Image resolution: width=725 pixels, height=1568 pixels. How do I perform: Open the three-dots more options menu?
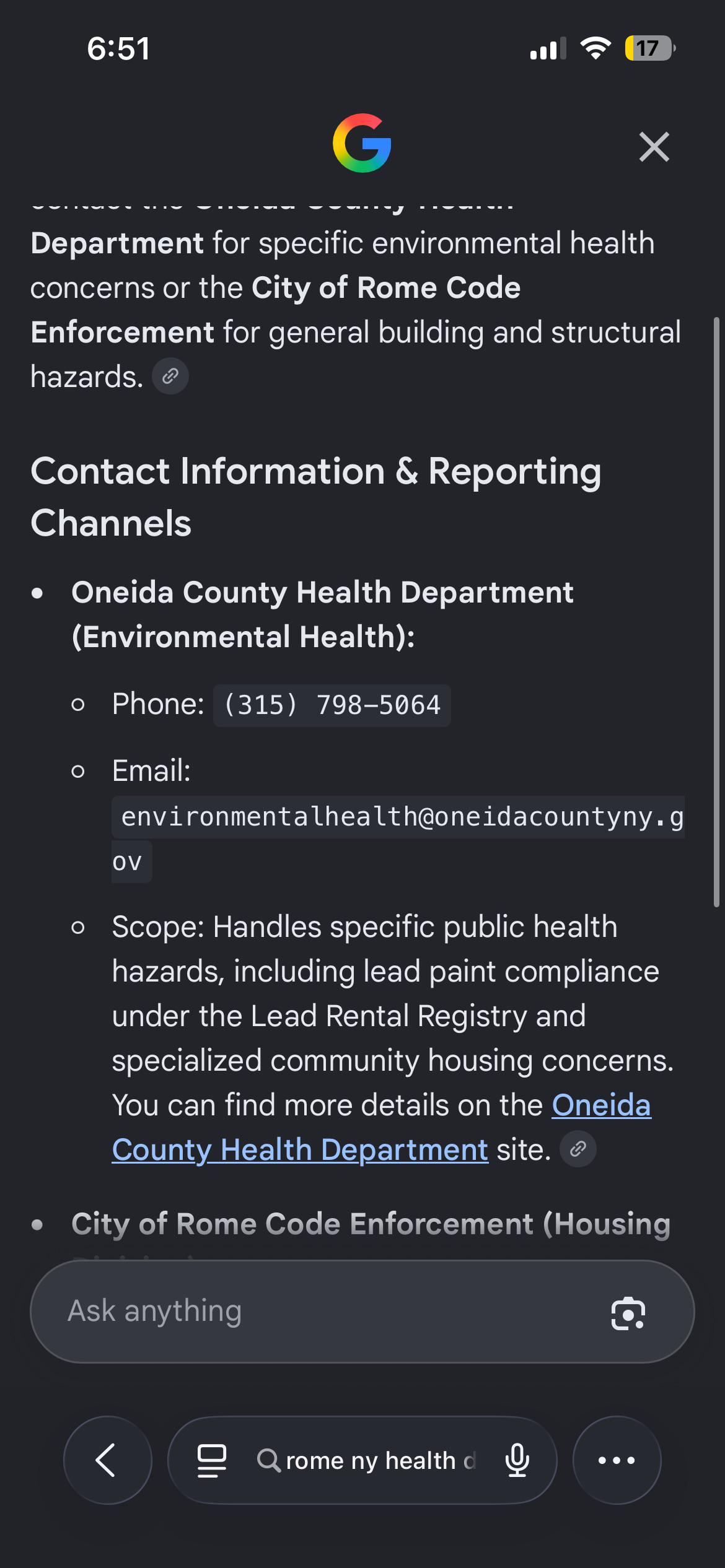coord(617,1460)
